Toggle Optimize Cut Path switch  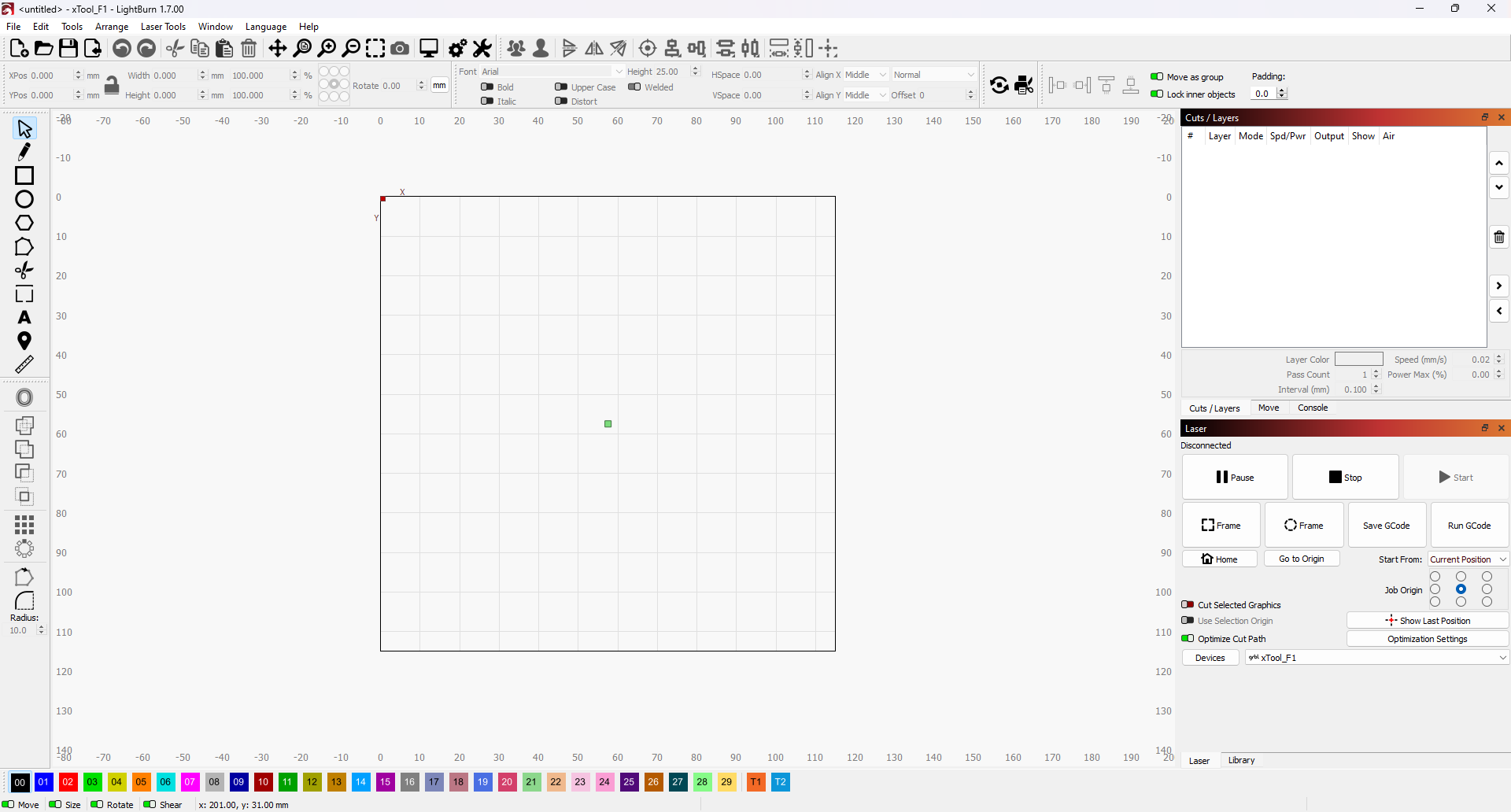1188,639
